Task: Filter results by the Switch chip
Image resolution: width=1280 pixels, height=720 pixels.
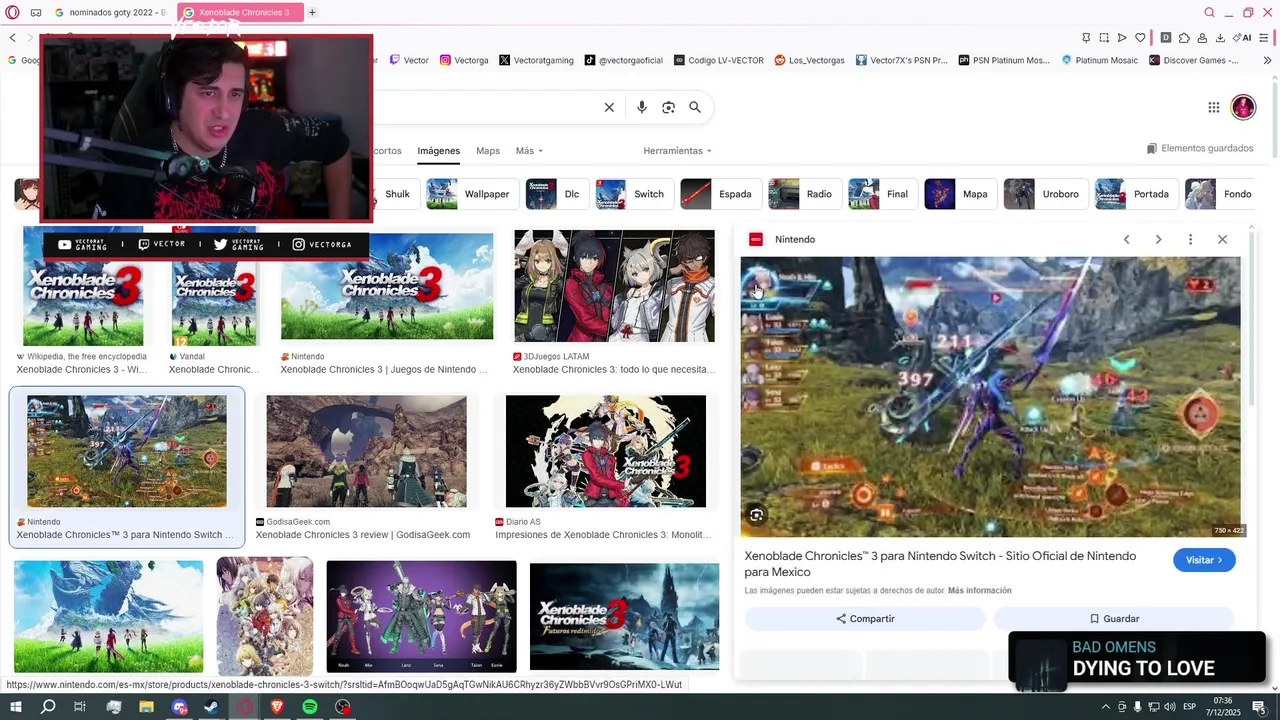Action: pyautogui.click(x=633, y=194)
